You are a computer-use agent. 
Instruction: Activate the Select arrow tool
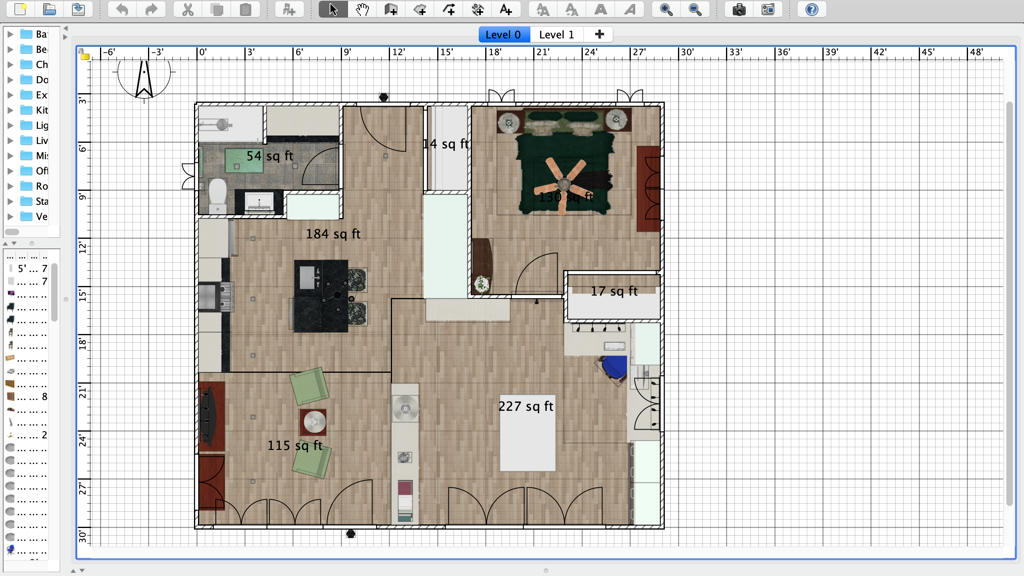pos(333,9)
